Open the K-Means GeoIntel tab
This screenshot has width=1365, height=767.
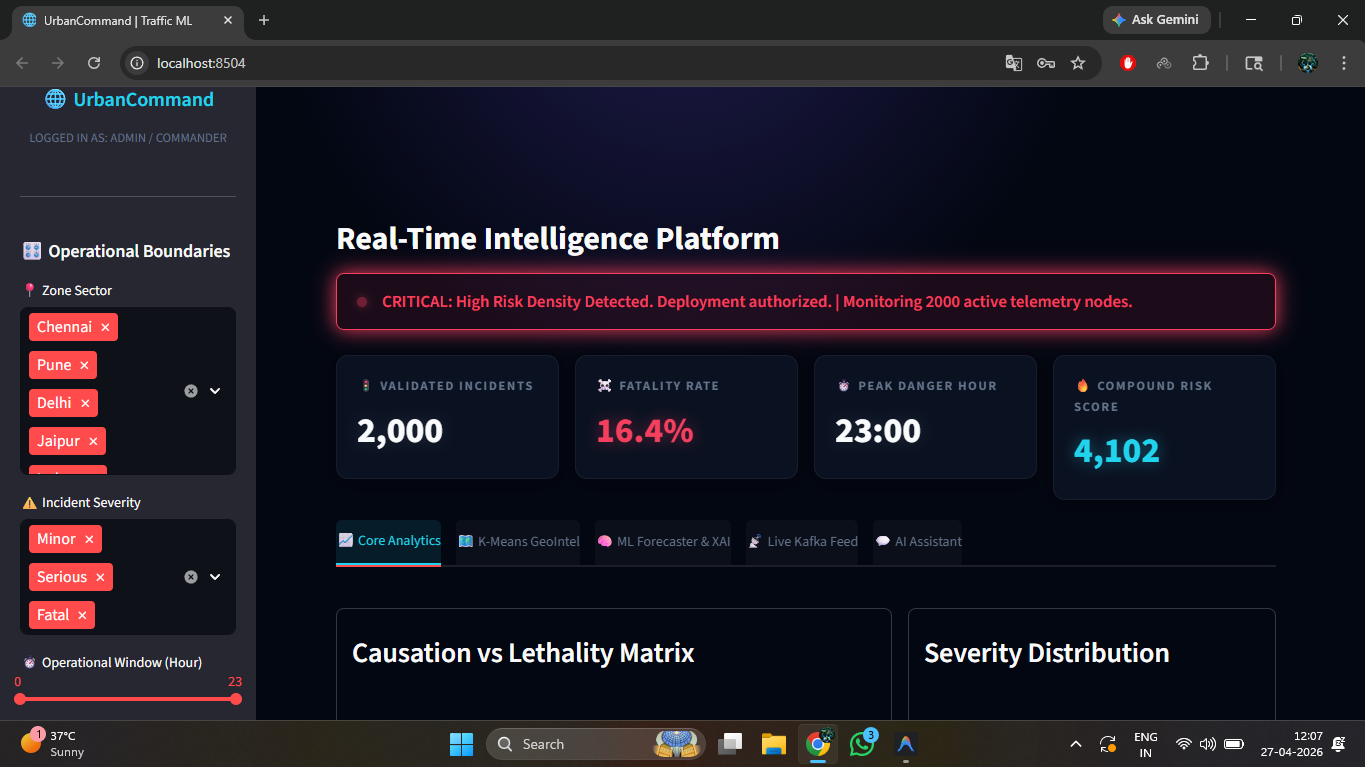pos(518,542)
